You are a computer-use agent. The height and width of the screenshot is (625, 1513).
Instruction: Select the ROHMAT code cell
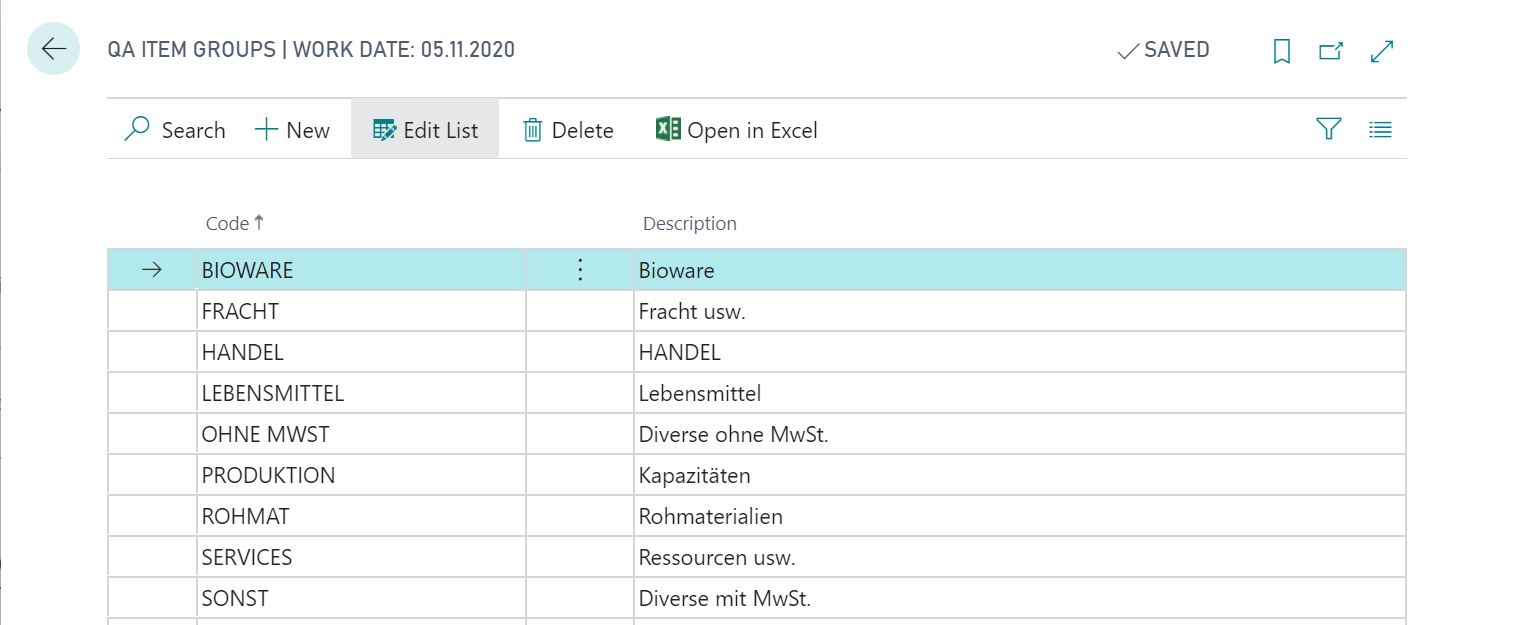click(361, 516)
